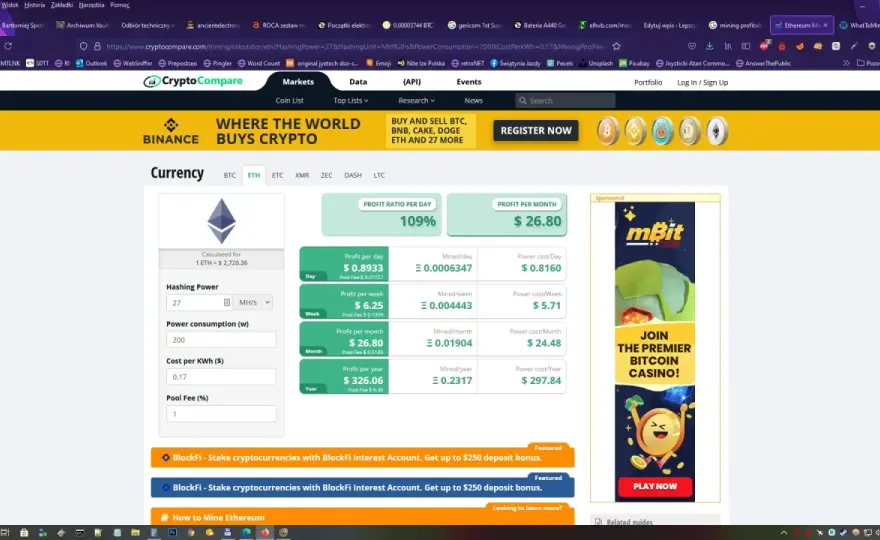Viewport: 880px width, 540px height.
Task: Select the XMR currency tab
Action: [x=302, y=175]
